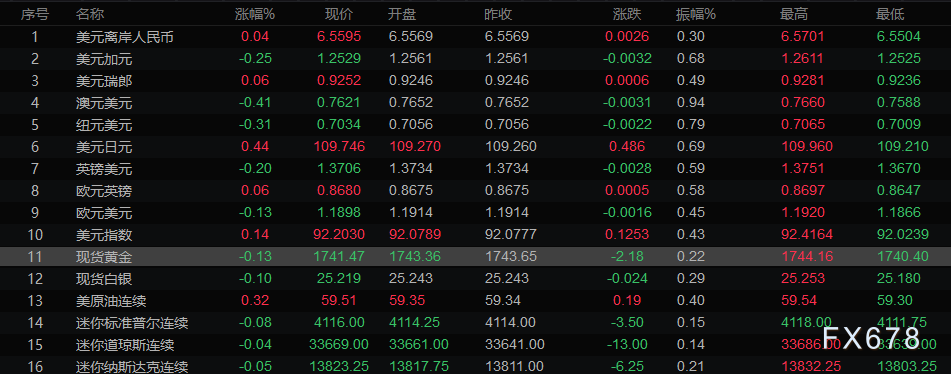This screenshot has width=951, height=374.
Task: Click previous close 92.0777
Action: point(511,234)
